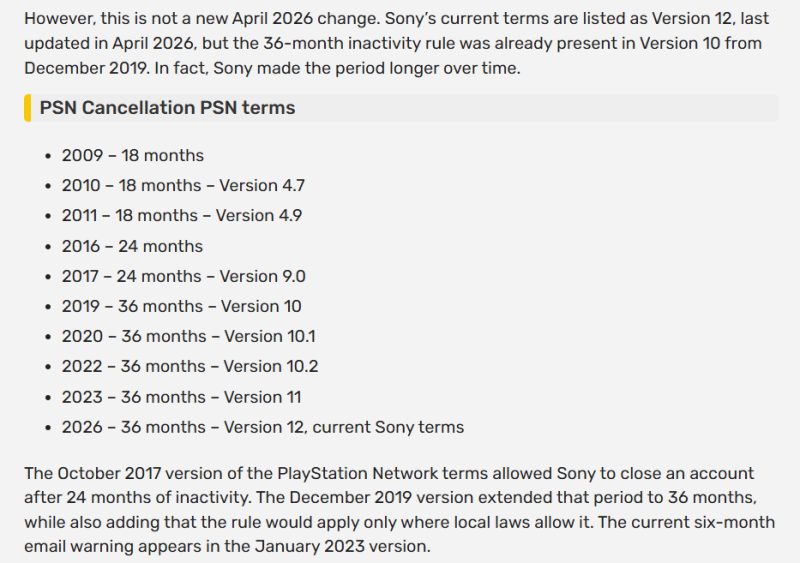The height and width of the screenshot is (563, 800).
Task: Click the 2020 Version 10.1 entry
Action: point(189,336)
